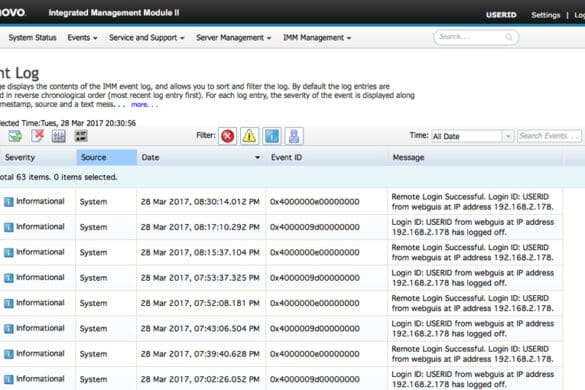Viewport: 585px width, 390px height.
Task: Select date cell 28 Mar 2017, 07:39:40.628 PM
Action: [200, 354]
